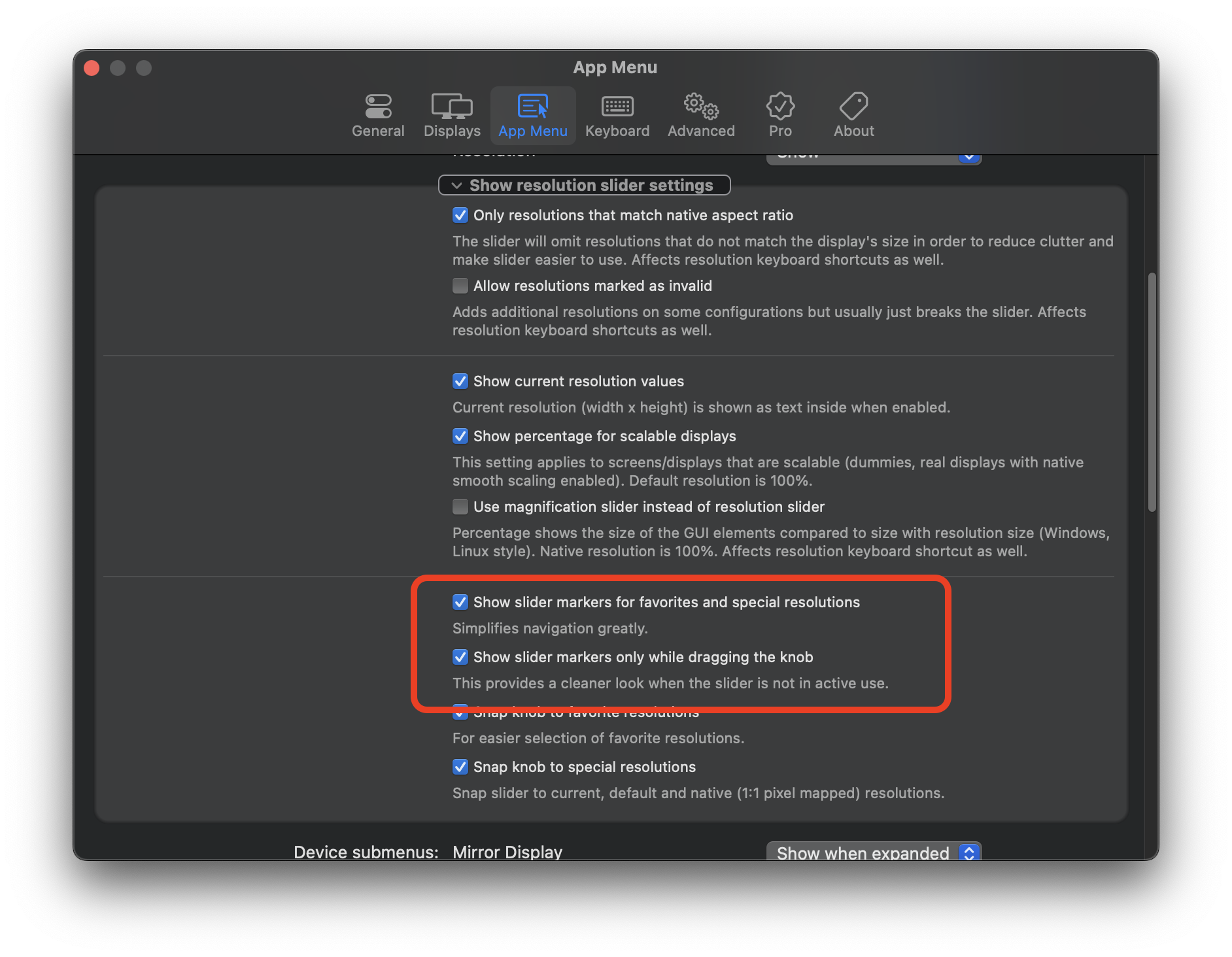Viewport: 1232px width, 957px height.
Task: Open the Show when expanded dropdown
Action: click(874, 852)
